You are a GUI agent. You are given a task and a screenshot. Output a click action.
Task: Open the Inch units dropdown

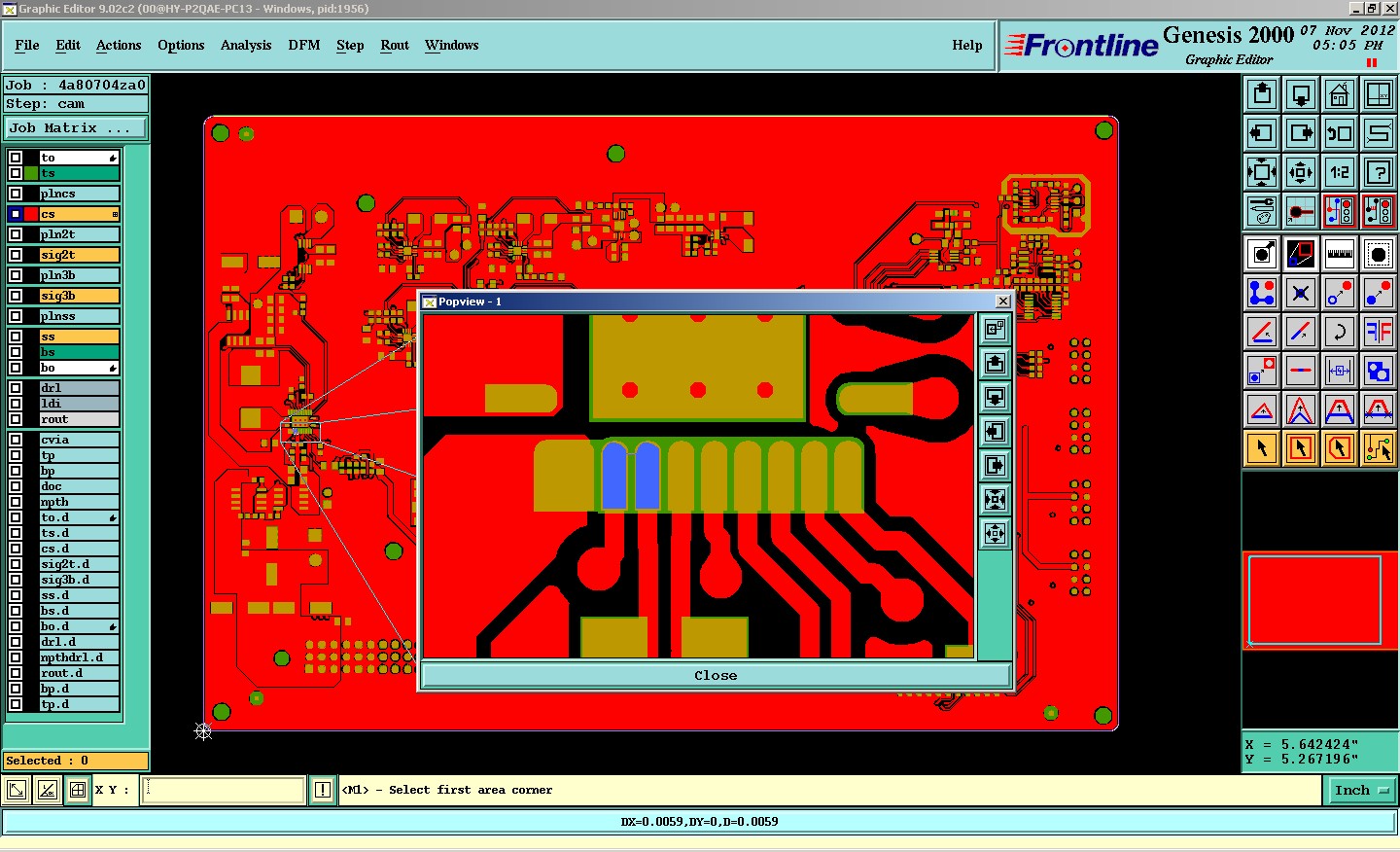click(1361, 790)
